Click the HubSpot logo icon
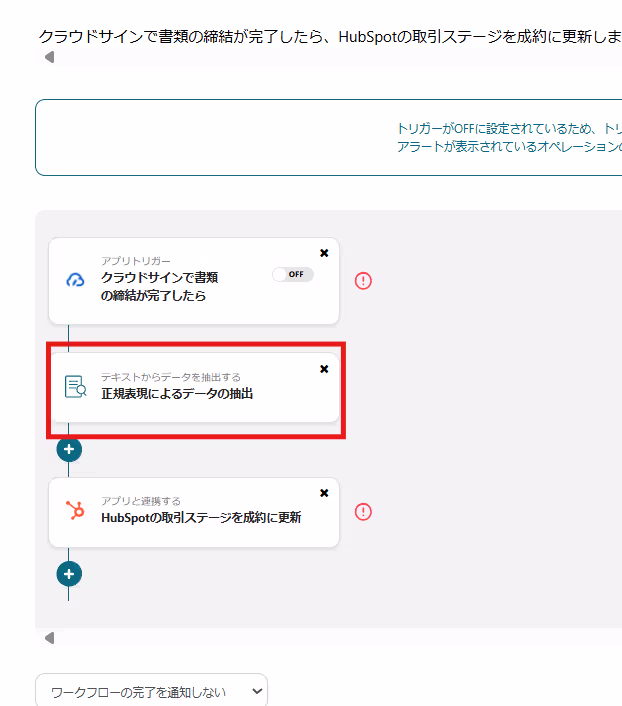622x706 pixels. click(x=75, y=511)
